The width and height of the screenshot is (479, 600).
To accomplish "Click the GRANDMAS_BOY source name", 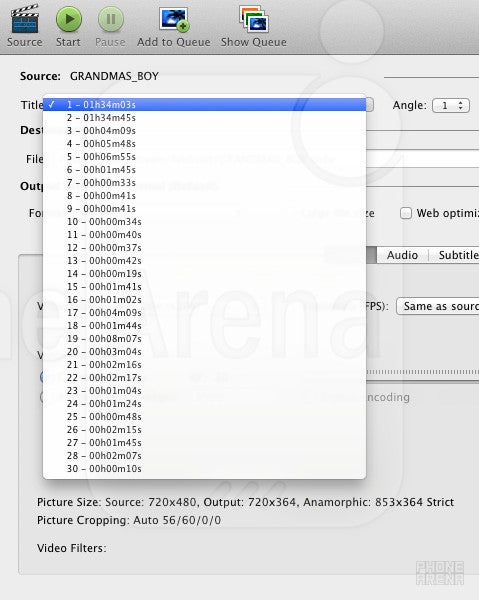I will (114, 76).
